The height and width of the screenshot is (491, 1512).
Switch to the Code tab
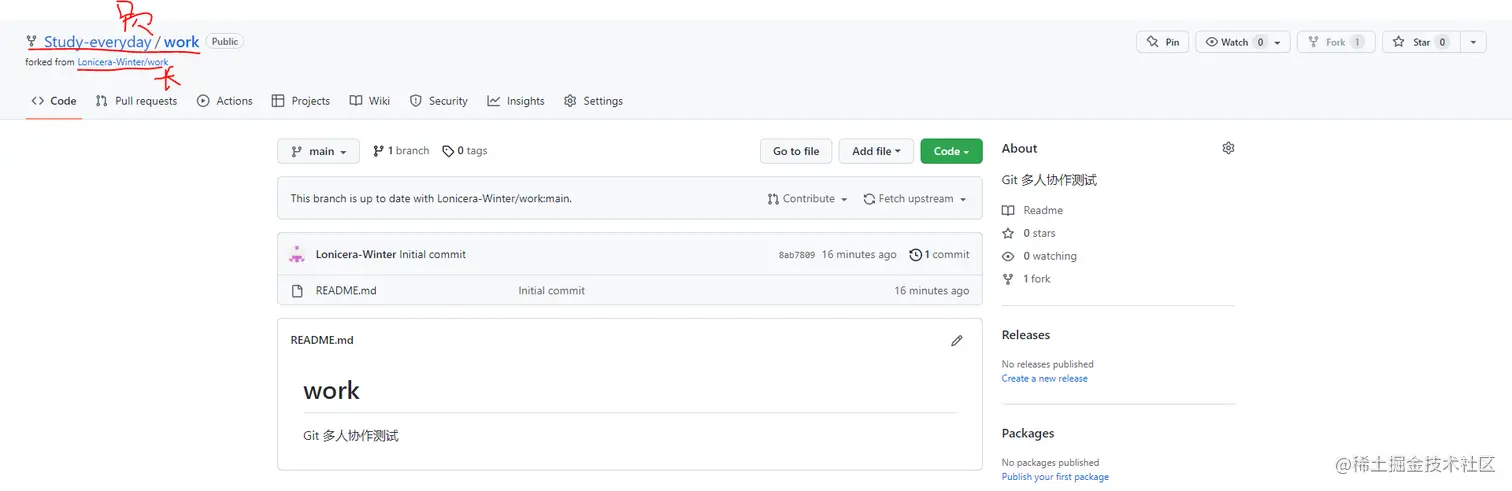[x=54, y=101]
